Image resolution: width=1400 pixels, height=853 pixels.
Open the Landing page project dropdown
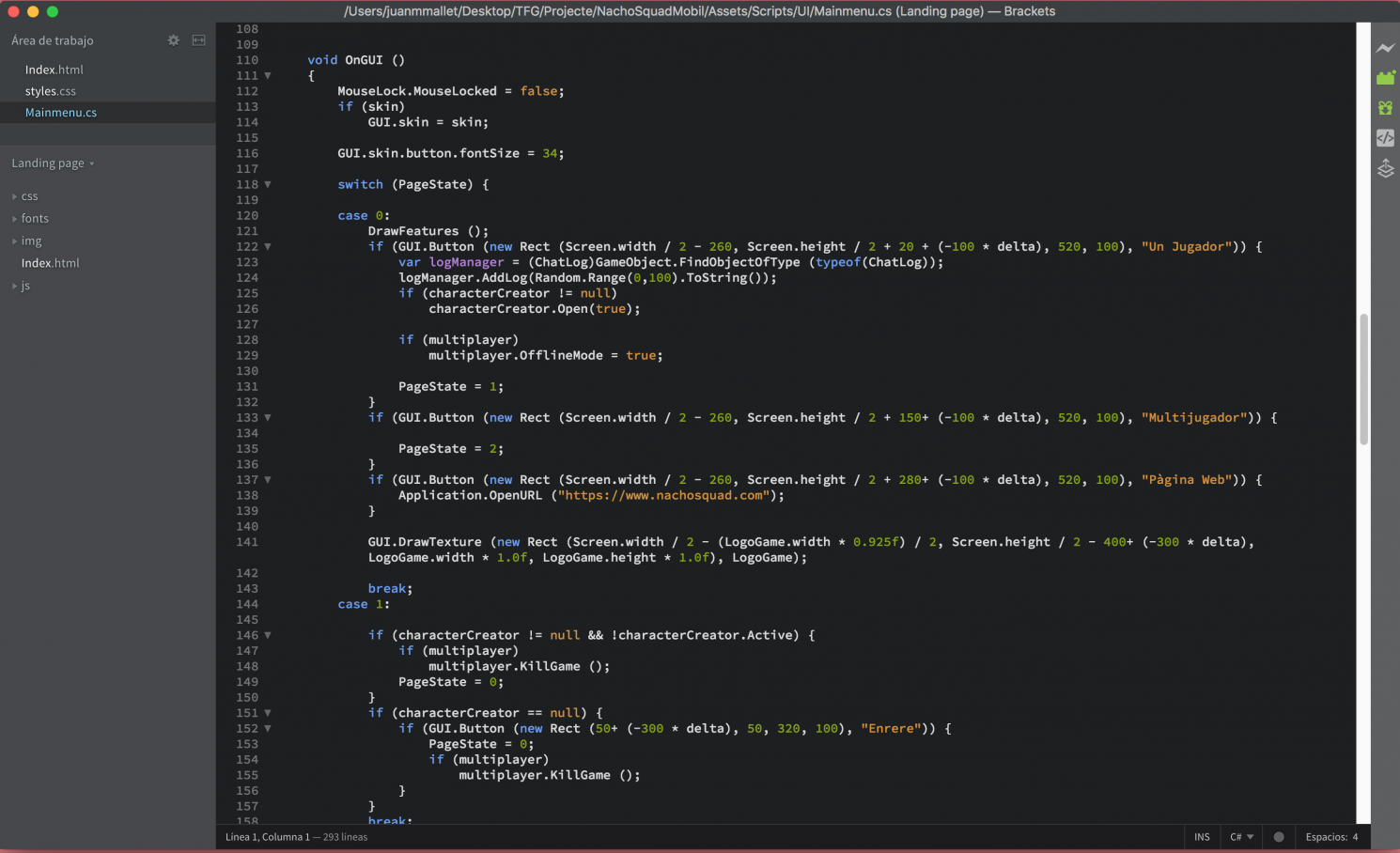(x=53, y=163)
